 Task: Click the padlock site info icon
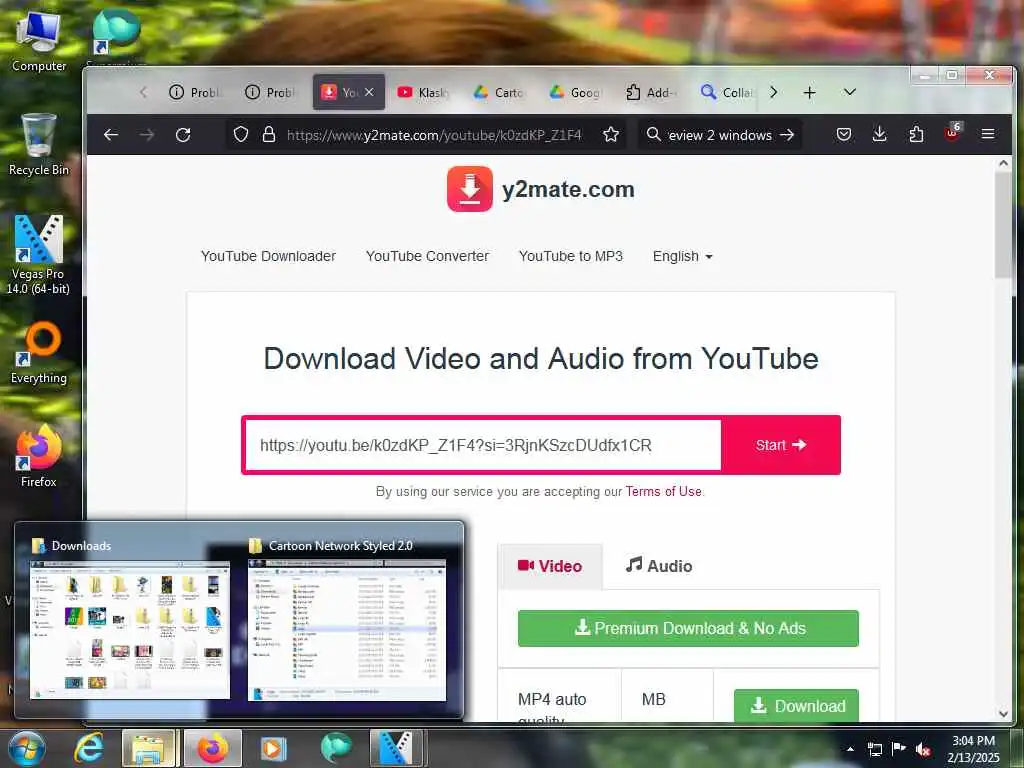(268, 135)
